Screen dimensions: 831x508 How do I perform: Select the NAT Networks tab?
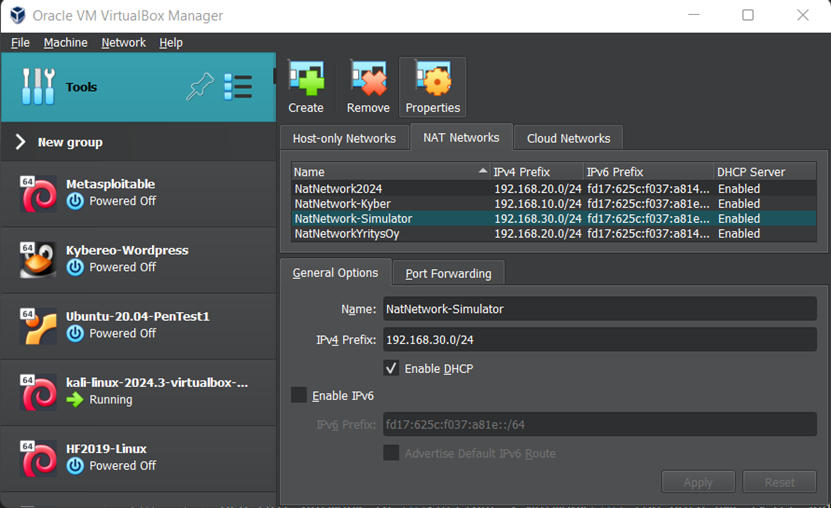[461, 137]
